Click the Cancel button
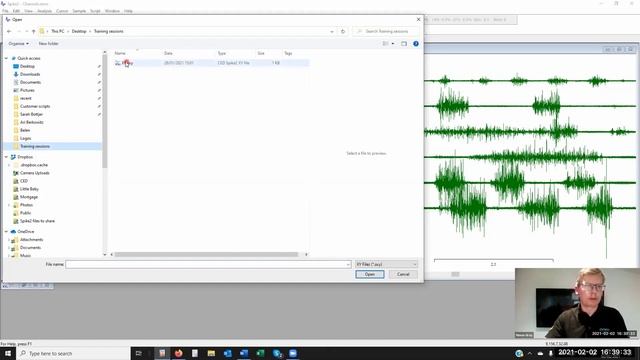This screenshot has width=640, height=360. (x=403, y=274)
